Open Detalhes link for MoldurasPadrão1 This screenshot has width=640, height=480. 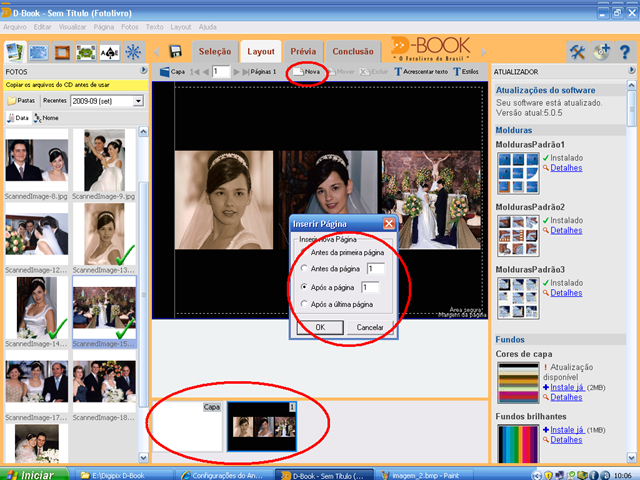pyautogui.click(x=566, y=168)
